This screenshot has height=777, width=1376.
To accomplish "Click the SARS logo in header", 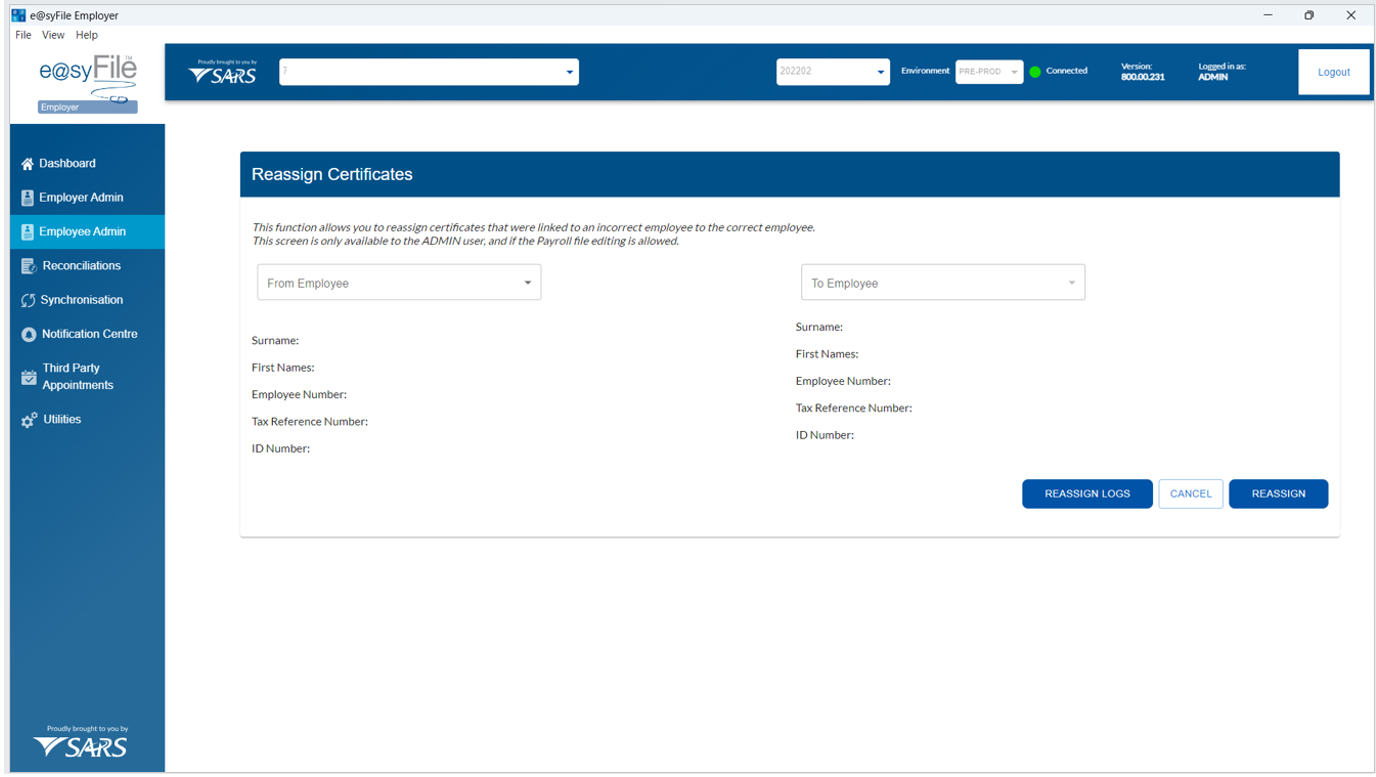I will click(223, 72).
